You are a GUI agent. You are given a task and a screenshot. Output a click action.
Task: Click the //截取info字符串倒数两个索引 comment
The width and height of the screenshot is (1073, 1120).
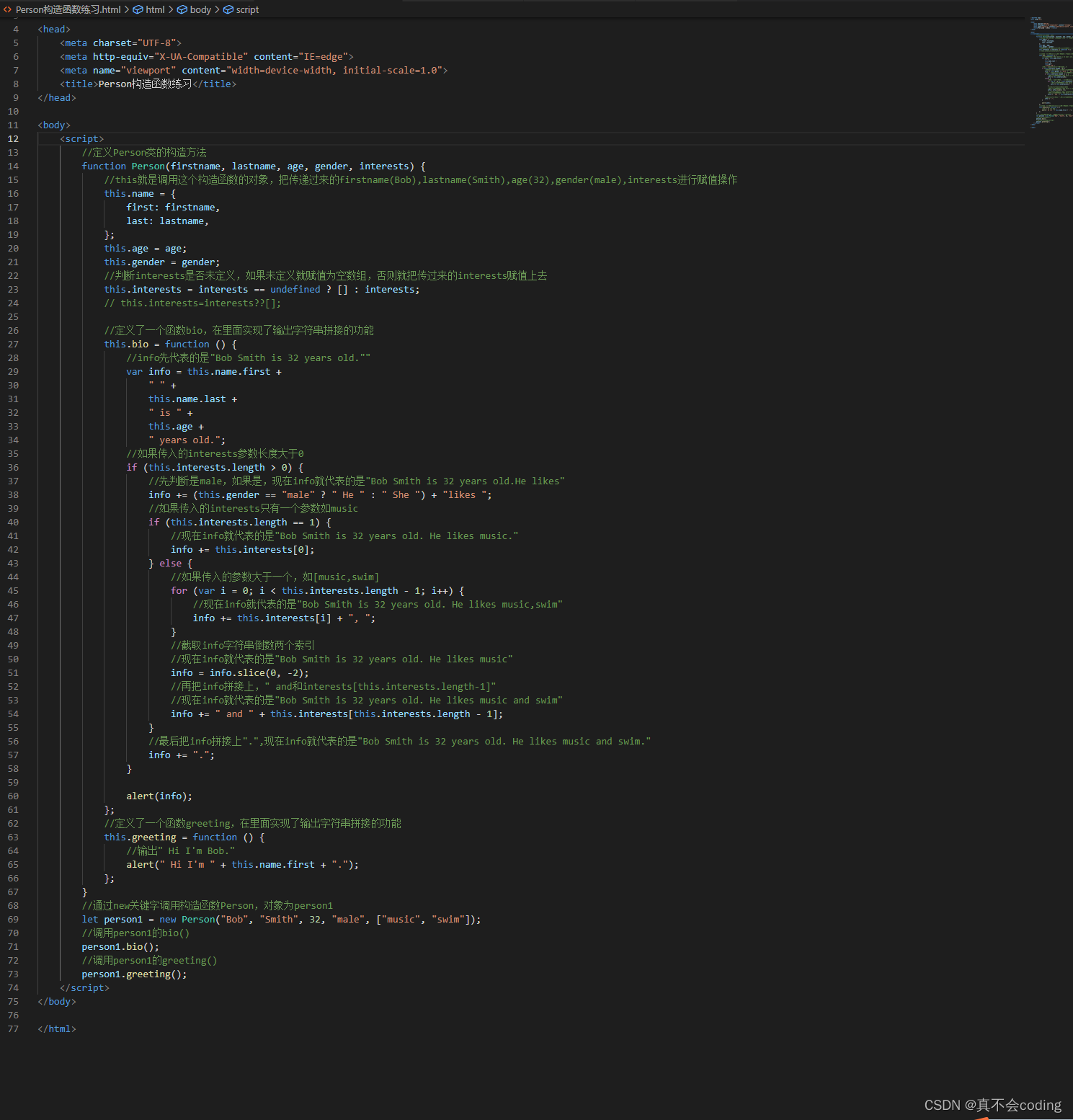tap(243, 645)
